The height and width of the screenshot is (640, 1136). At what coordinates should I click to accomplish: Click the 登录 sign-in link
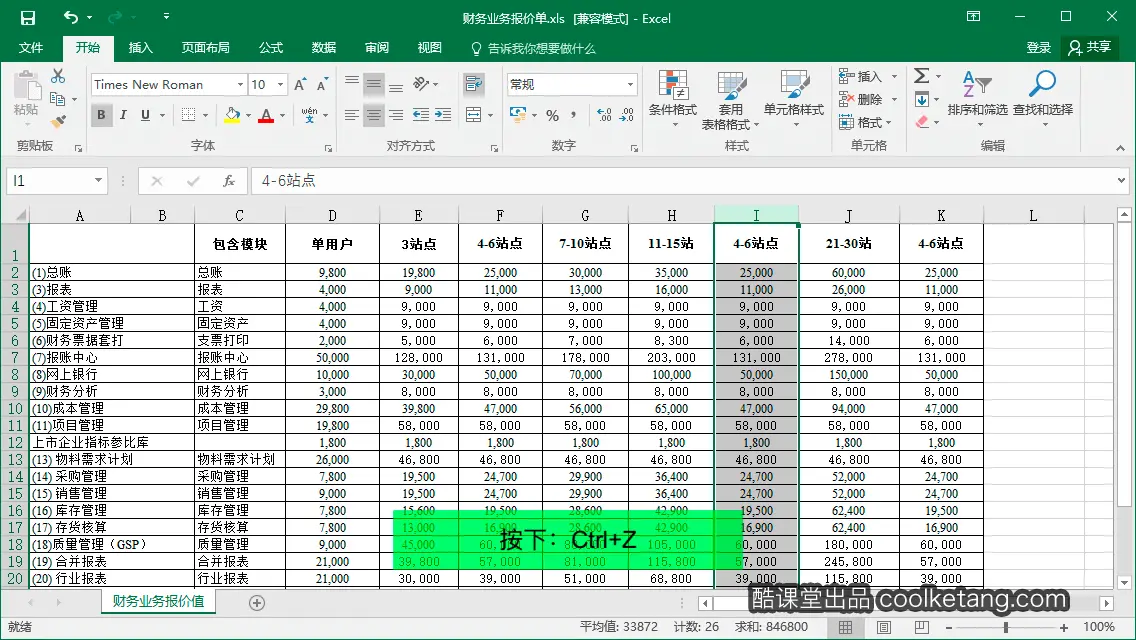[1039, 48]
